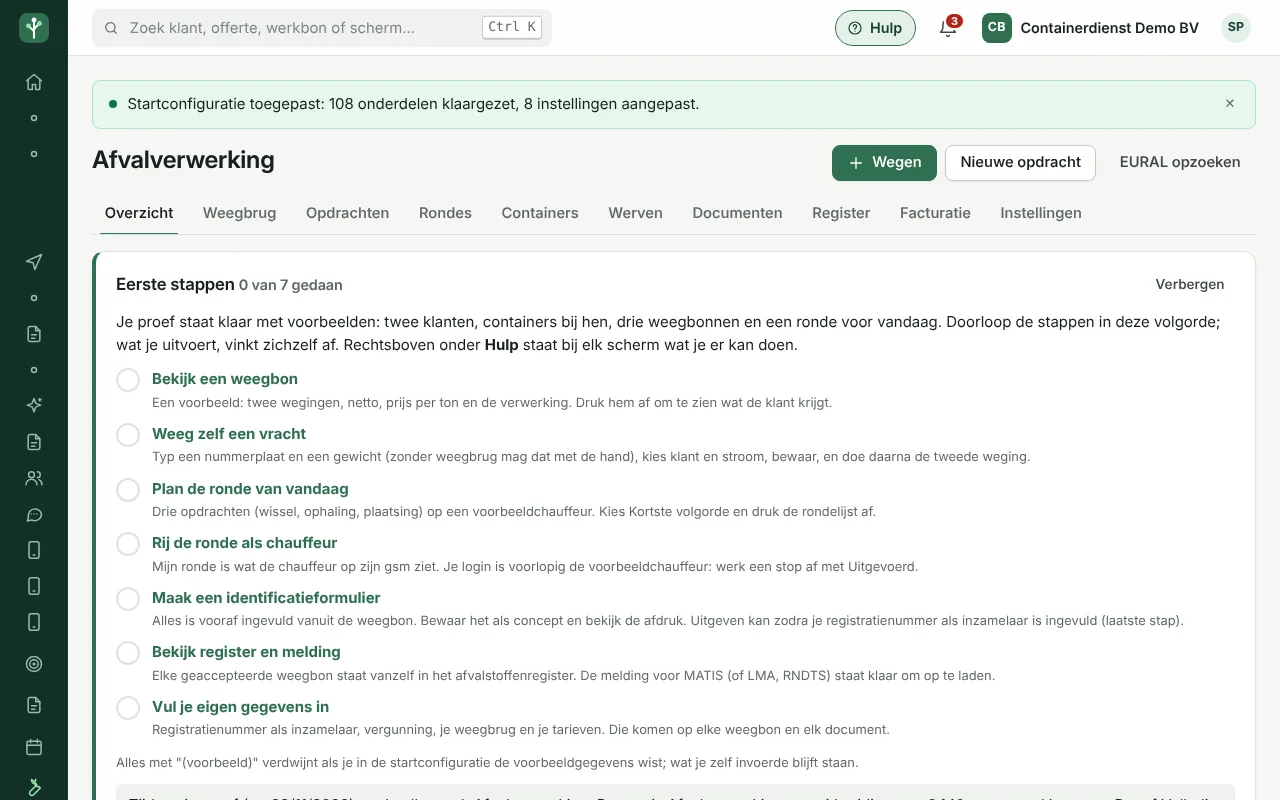Tick the circle for Bekijk register en melding
Viewport: 1280px width, 800px height.
(x=128, y=653)
